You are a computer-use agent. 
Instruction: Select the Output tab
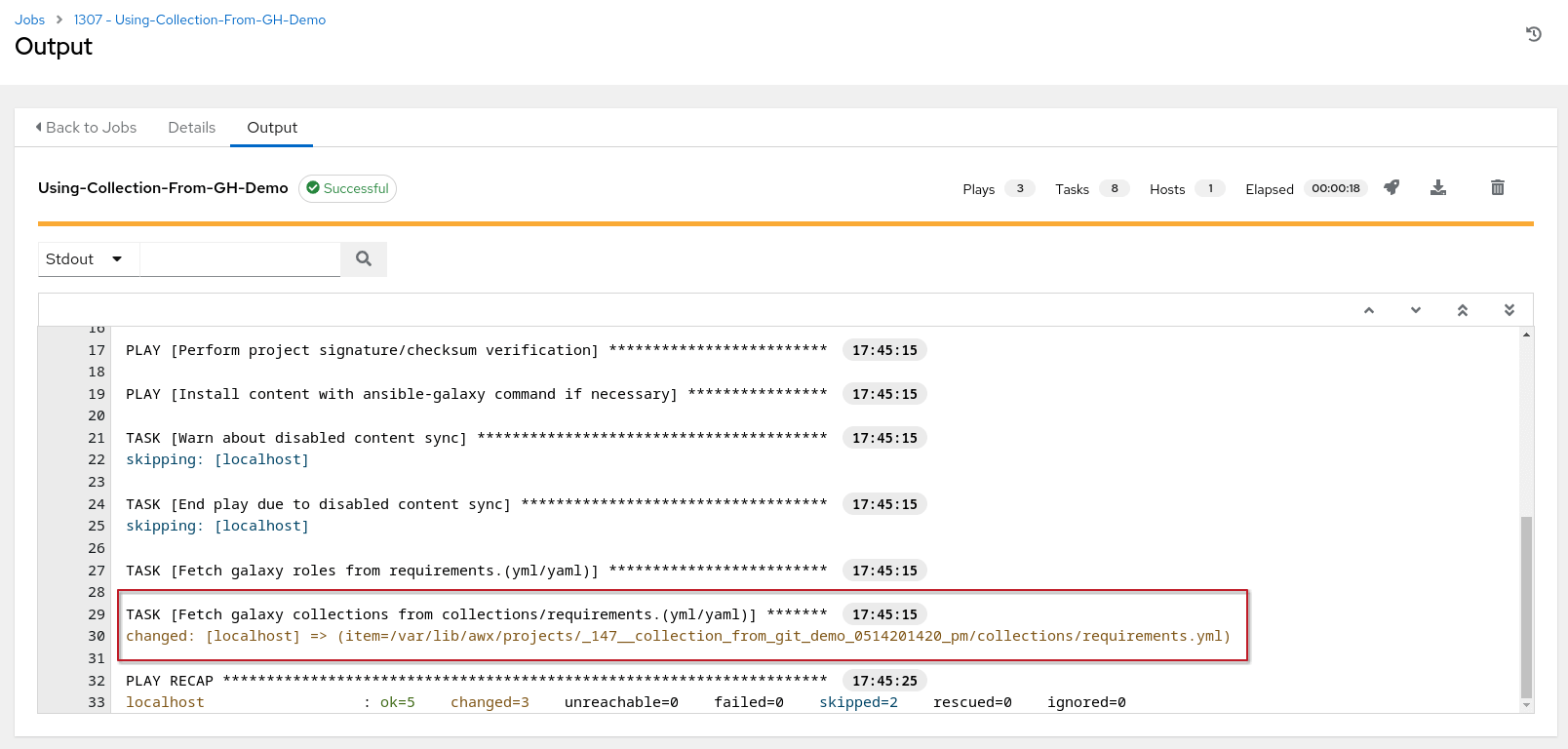click(271, 128)
